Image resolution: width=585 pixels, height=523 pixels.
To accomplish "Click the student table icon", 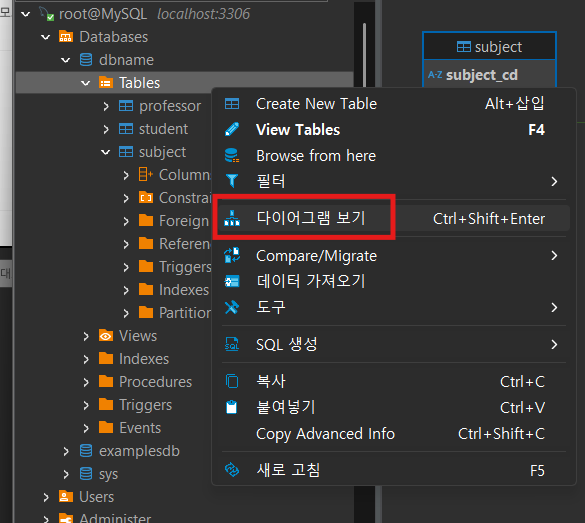I will (x=126, y=129).
